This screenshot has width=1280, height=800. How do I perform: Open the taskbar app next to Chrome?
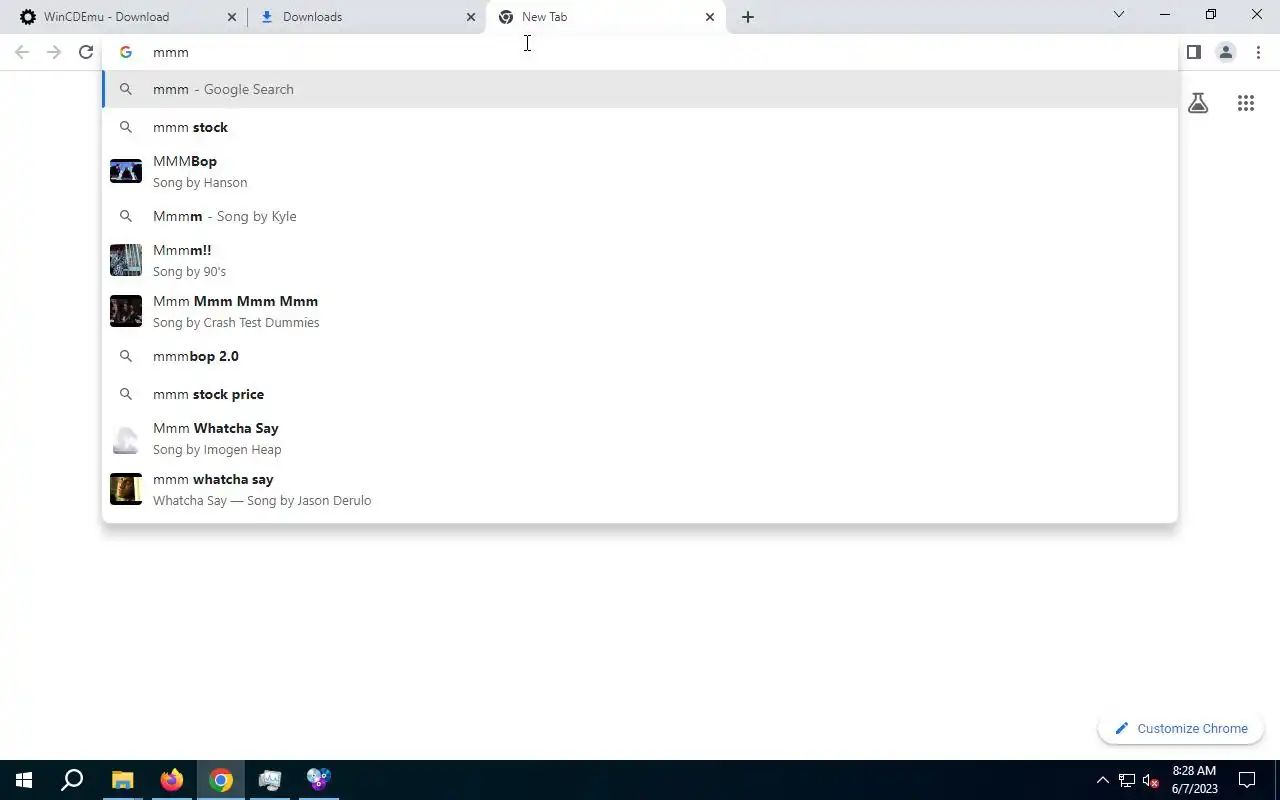pyautogui.click(x=270, y=780)
